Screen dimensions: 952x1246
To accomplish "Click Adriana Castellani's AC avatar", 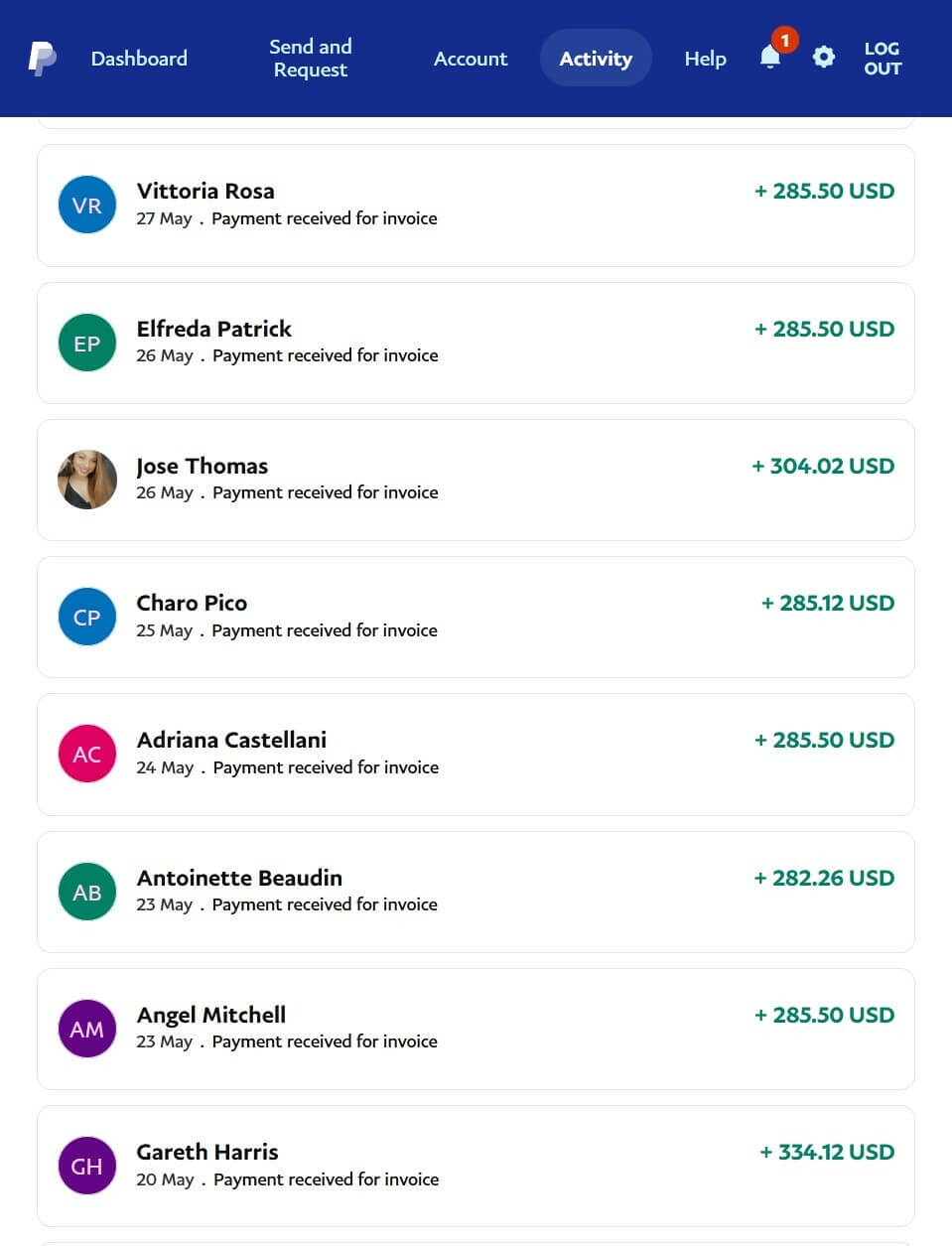I will pyautogui.click(x=87, y=754).
